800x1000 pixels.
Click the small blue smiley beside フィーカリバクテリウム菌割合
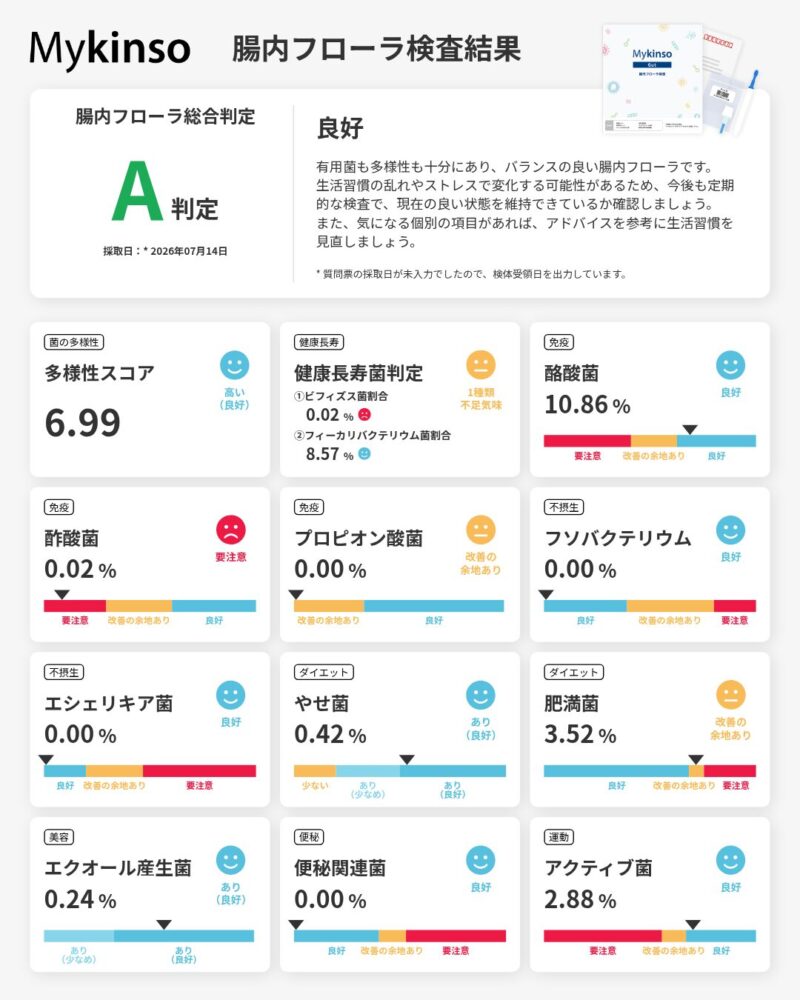pyautogui.click(x=364, y=453)
